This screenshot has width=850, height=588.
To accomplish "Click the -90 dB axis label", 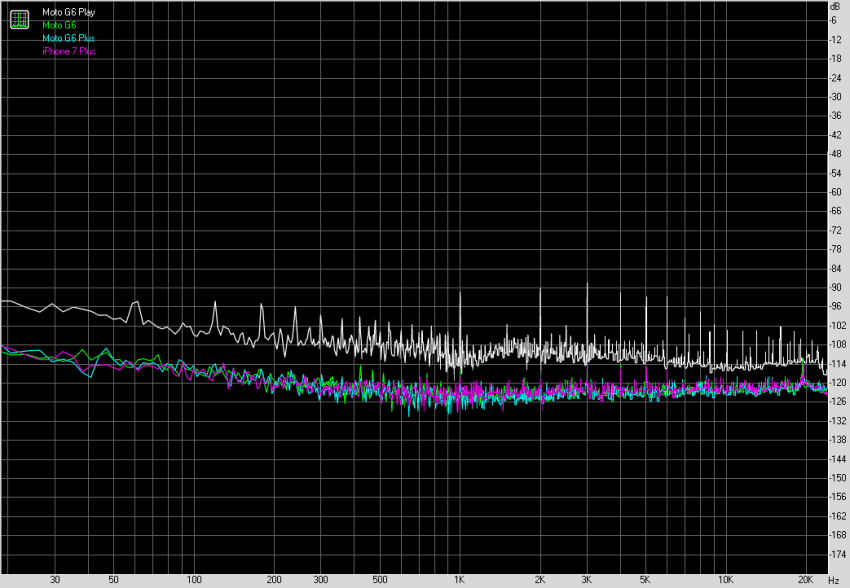I will click(x=835, y=287).
